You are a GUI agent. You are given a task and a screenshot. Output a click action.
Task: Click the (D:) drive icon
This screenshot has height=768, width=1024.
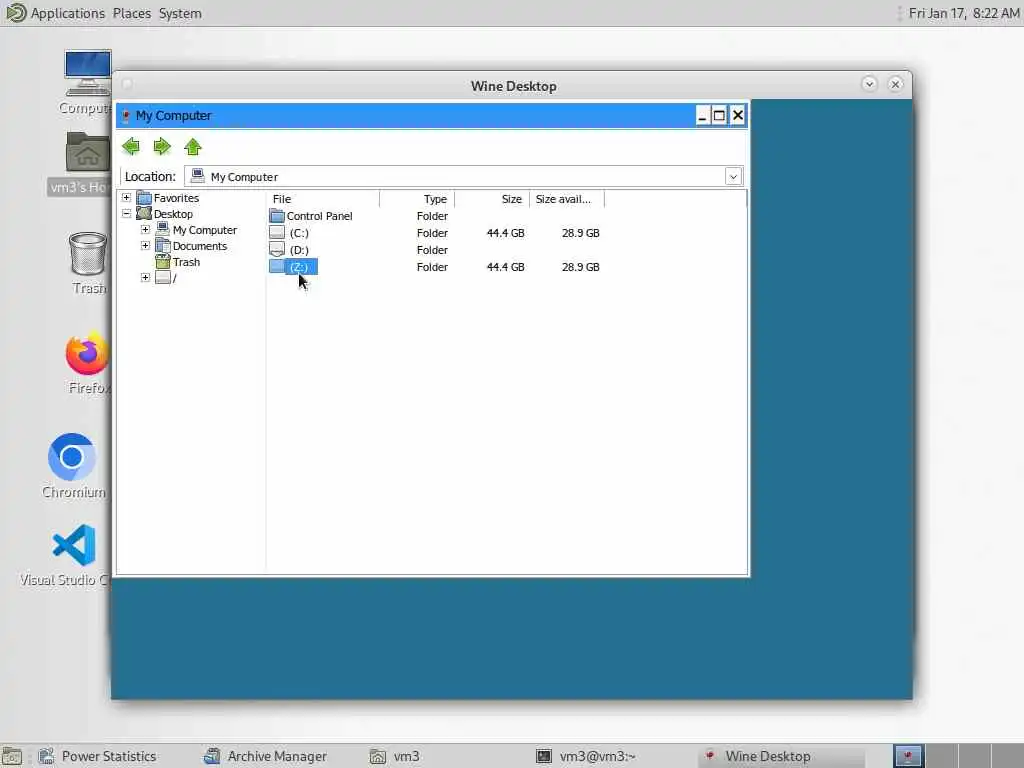277,249
